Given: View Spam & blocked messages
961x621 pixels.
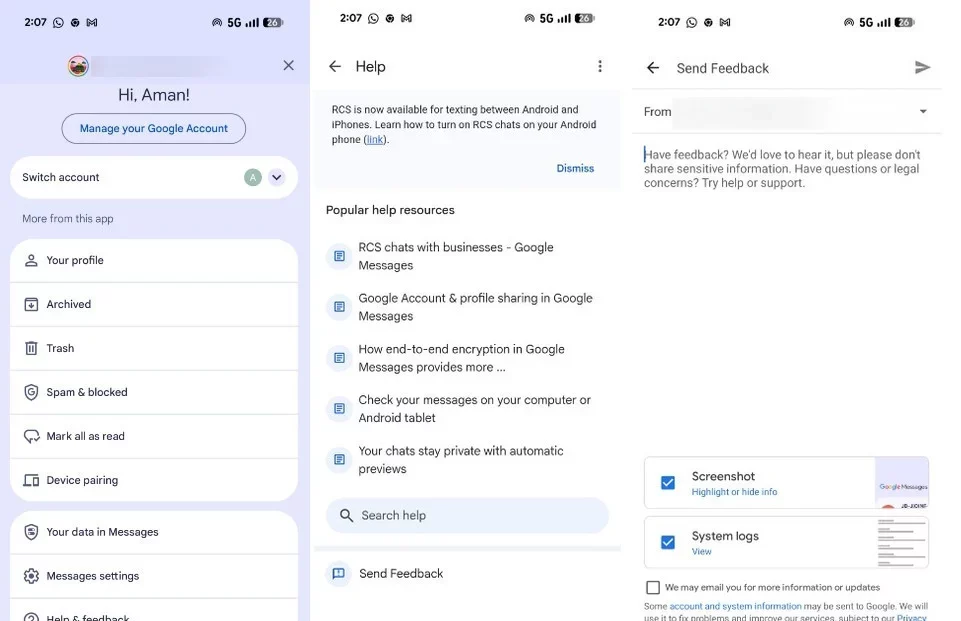Looking at the screenshot, I should (x=86, y=392).
